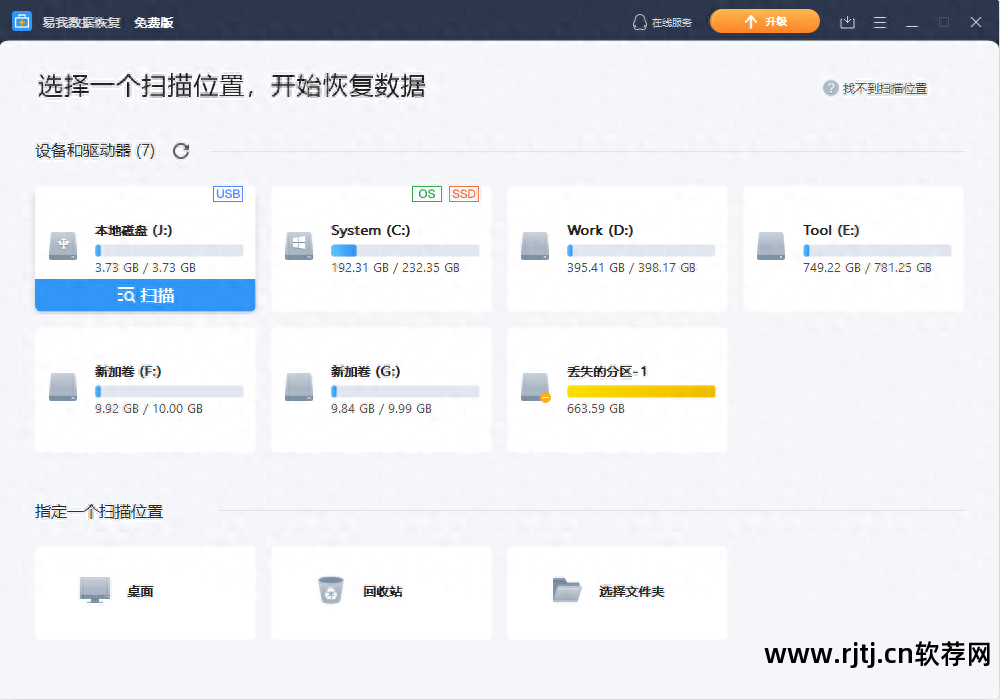Open the 回收站 recycle bin scan option
This screenshot has height=700, width=1000.
[x=381, y=592]
